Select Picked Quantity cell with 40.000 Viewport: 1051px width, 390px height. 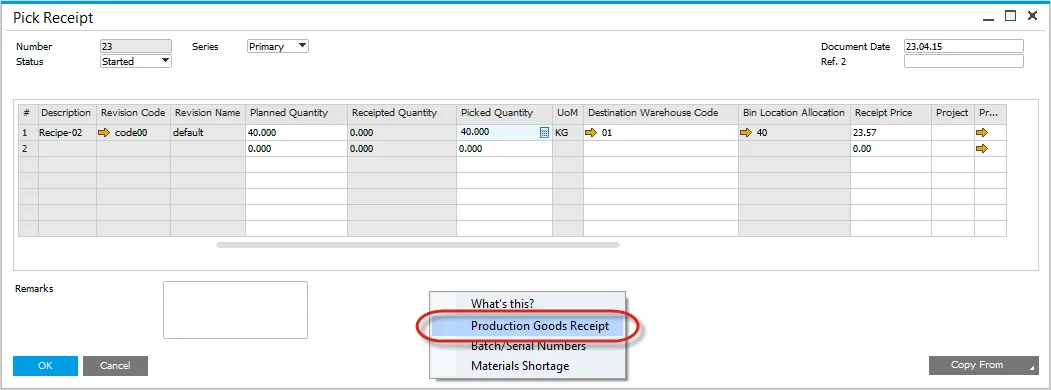(x=505, y=133)
